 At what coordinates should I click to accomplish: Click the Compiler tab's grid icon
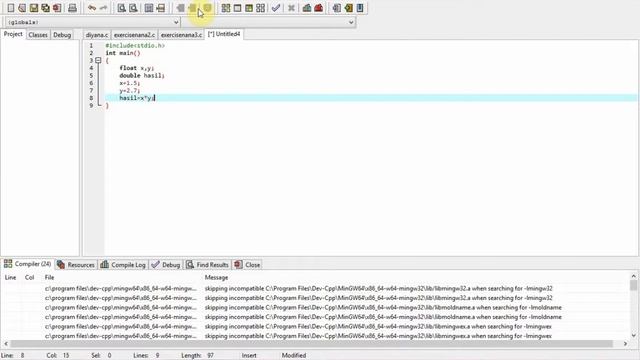coord(8,264)
